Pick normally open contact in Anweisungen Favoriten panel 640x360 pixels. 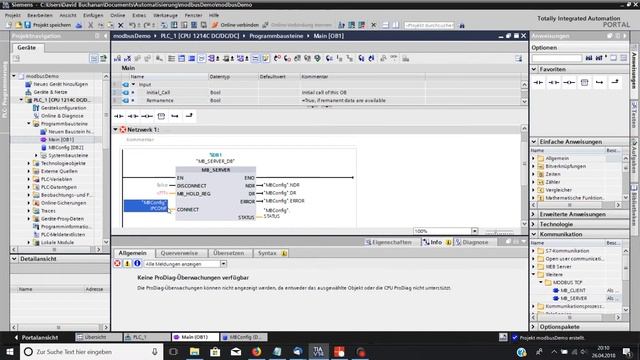538,82
